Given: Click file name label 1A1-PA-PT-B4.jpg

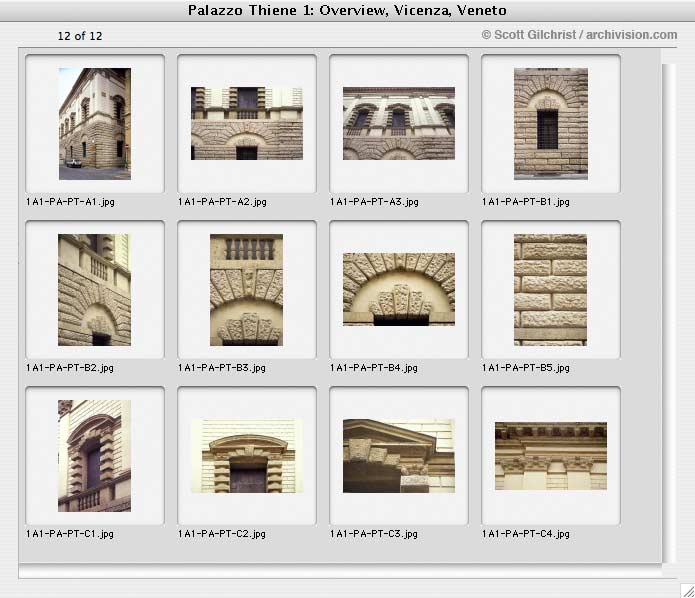Looking at the screenshot, I should pyautogui.click(x=374, y=368).
